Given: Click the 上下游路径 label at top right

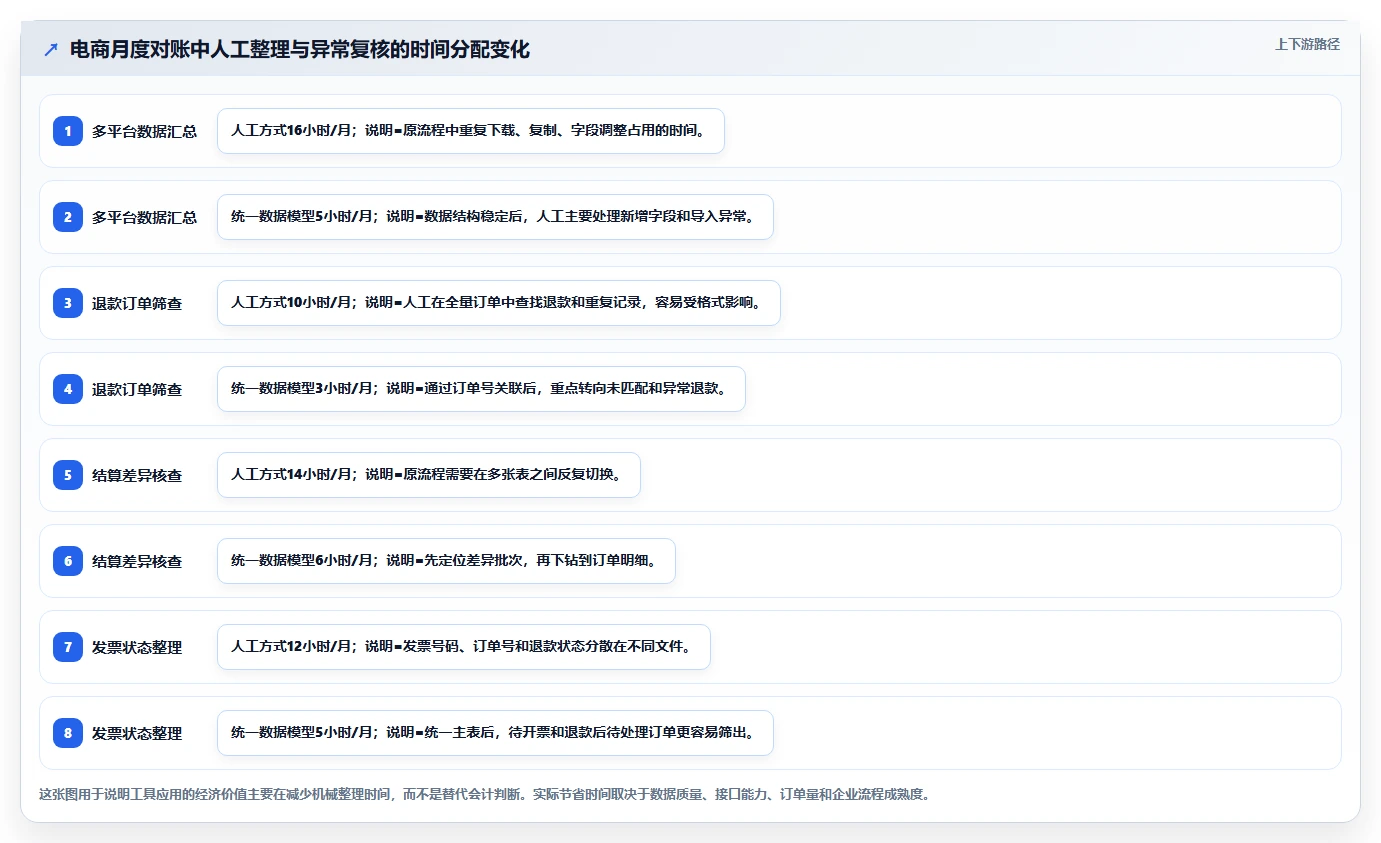Looking at the screenshot, I should 1307,44.
